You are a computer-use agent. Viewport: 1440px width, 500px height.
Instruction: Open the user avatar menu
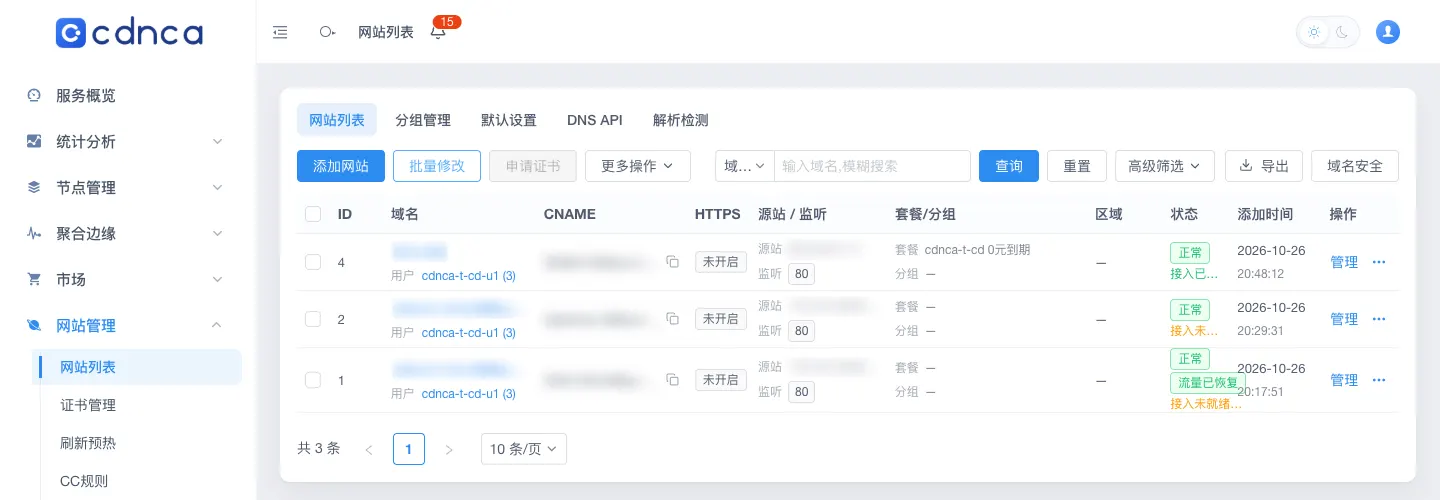pos(1388,32)
